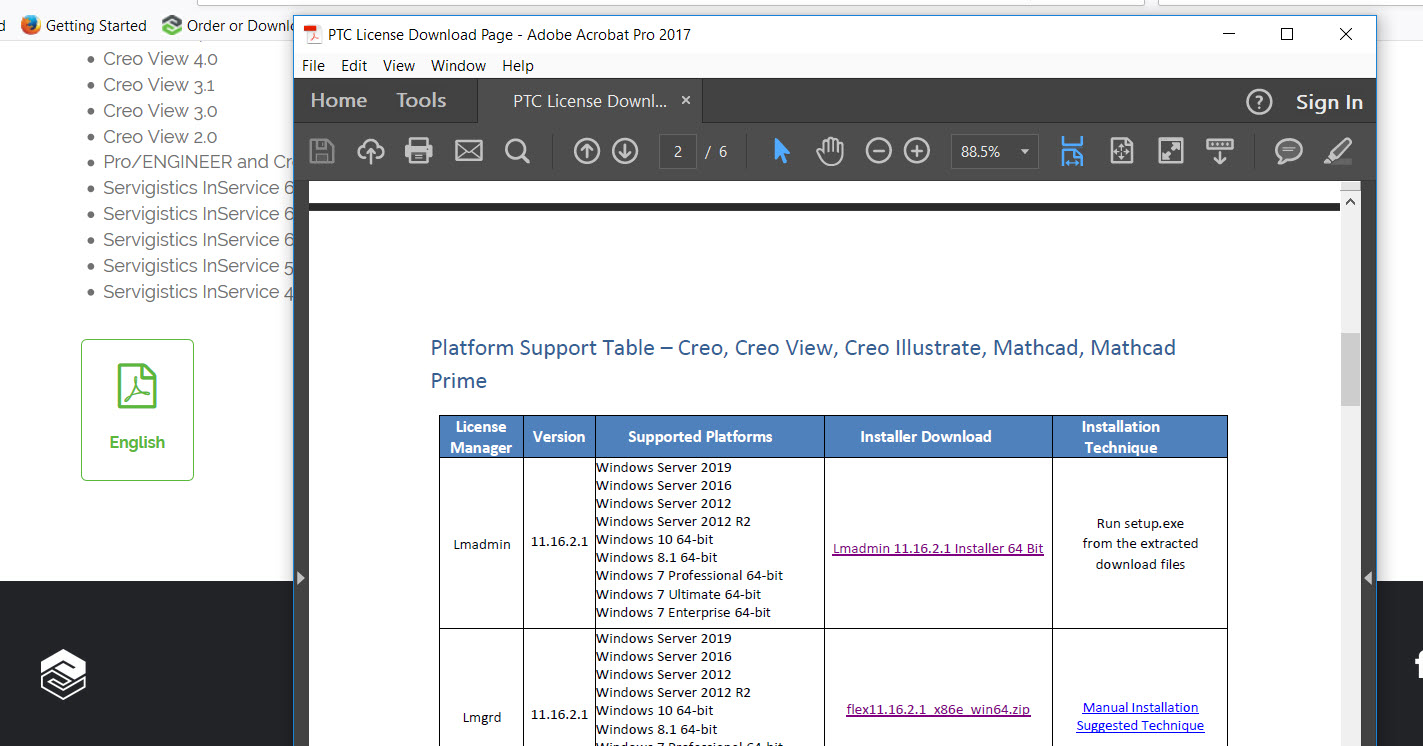Toggle continuous scrolling page view mode
1423x746 pixels.
point(1072,150)
